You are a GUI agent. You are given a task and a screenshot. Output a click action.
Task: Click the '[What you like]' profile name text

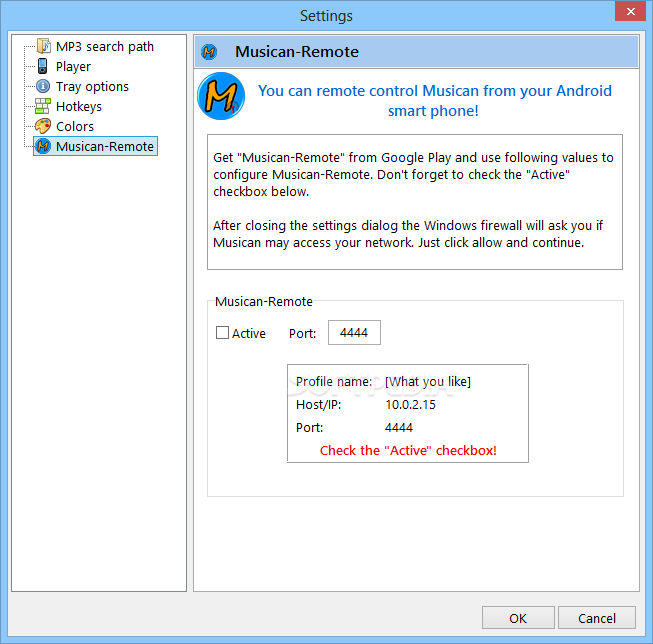428,382
